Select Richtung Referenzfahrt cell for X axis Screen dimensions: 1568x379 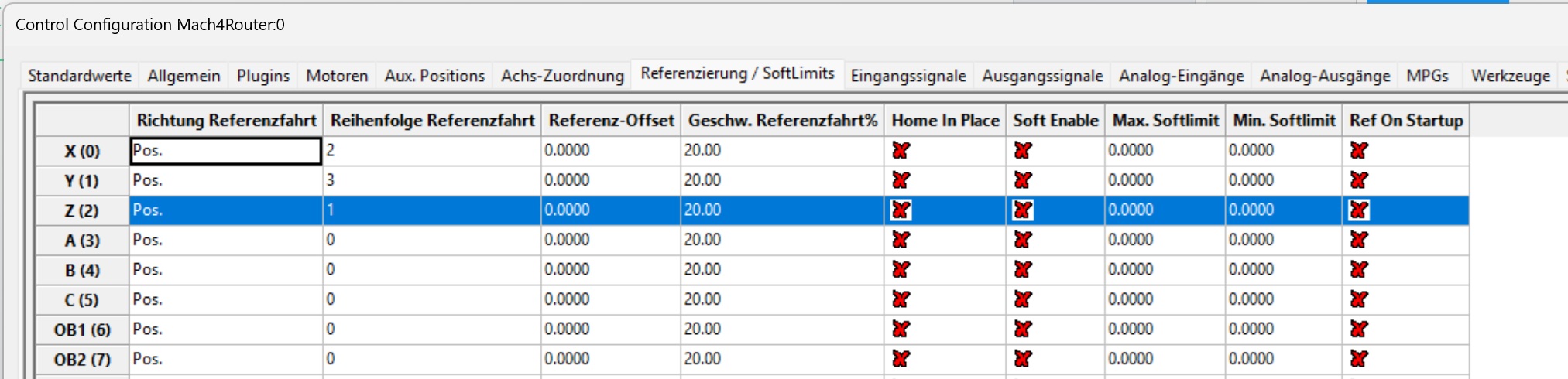pyautogui.click(x=225, y=151)
